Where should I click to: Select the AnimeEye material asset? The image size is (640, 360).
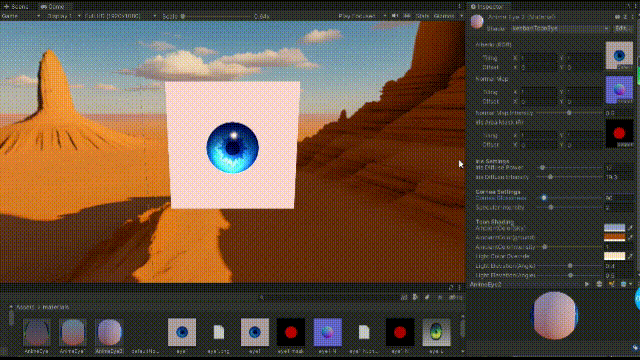point(36,336)
